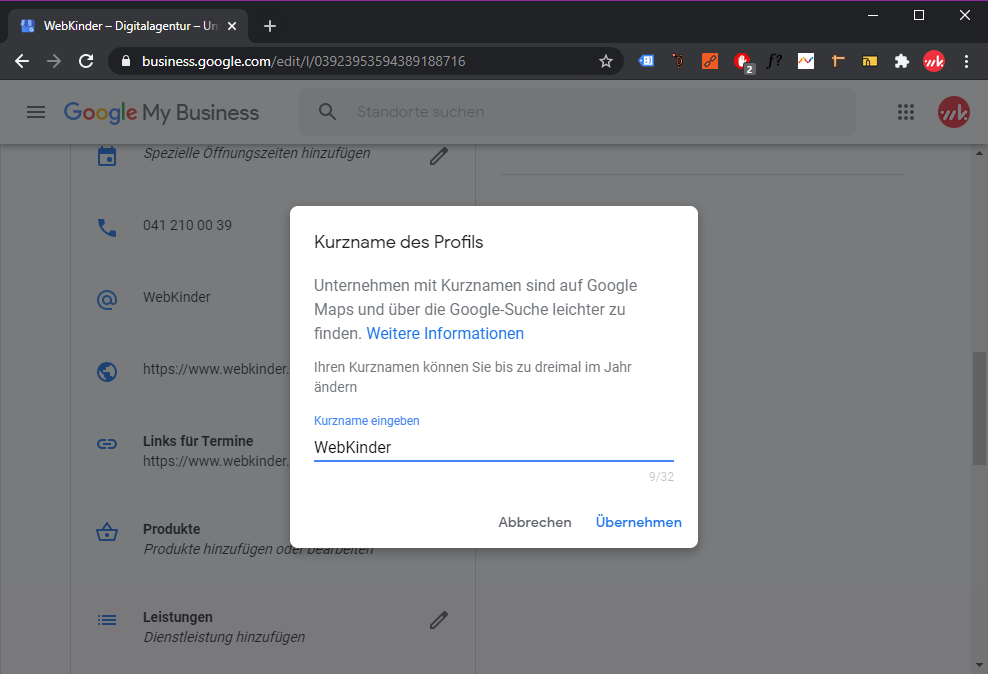The image size is (988, 674).
Task: Open the pin-shaped extension icon
Action: [x=678, y=61]
